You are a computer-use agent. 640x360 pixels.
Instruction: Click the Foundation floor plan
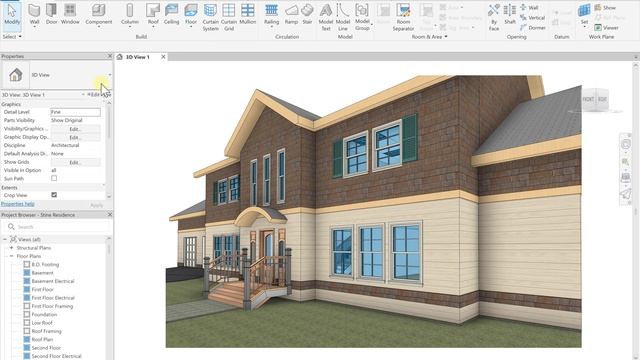coord(44,314)
